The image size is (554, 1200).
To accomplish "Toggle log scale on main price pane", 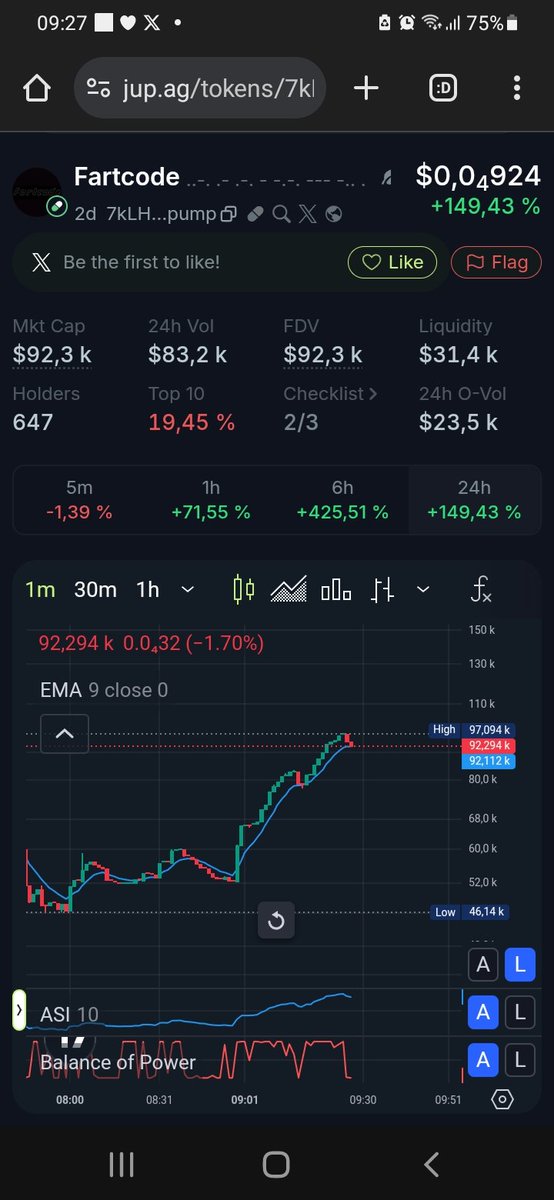I will pos(520,965).
